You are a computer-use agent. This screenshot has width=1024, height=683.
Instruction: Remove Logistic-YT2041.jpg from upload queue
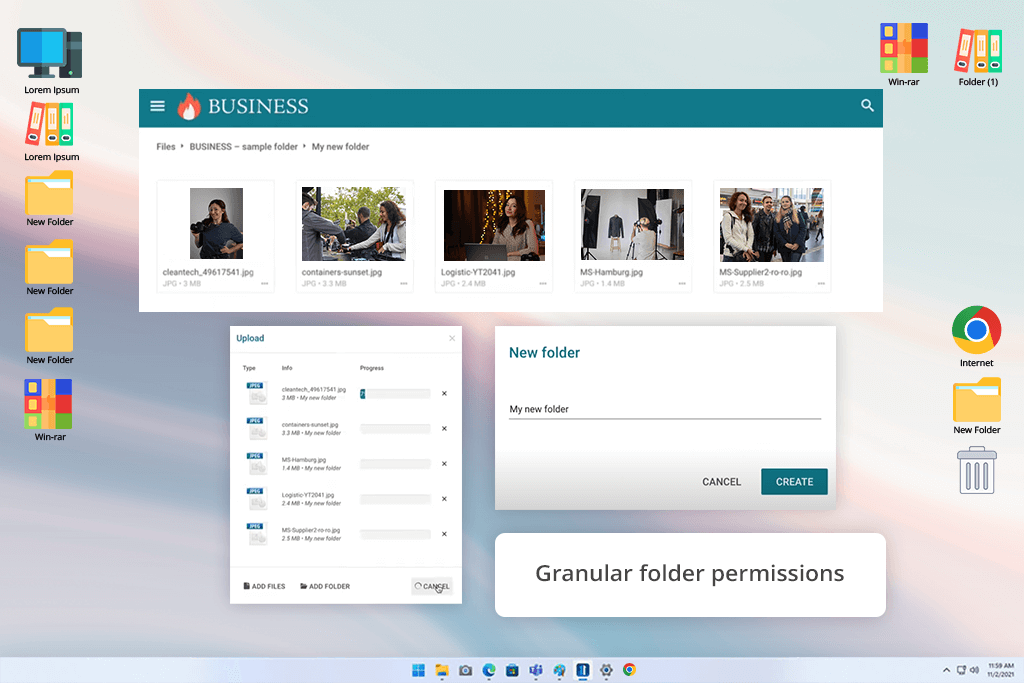[444, 500]
